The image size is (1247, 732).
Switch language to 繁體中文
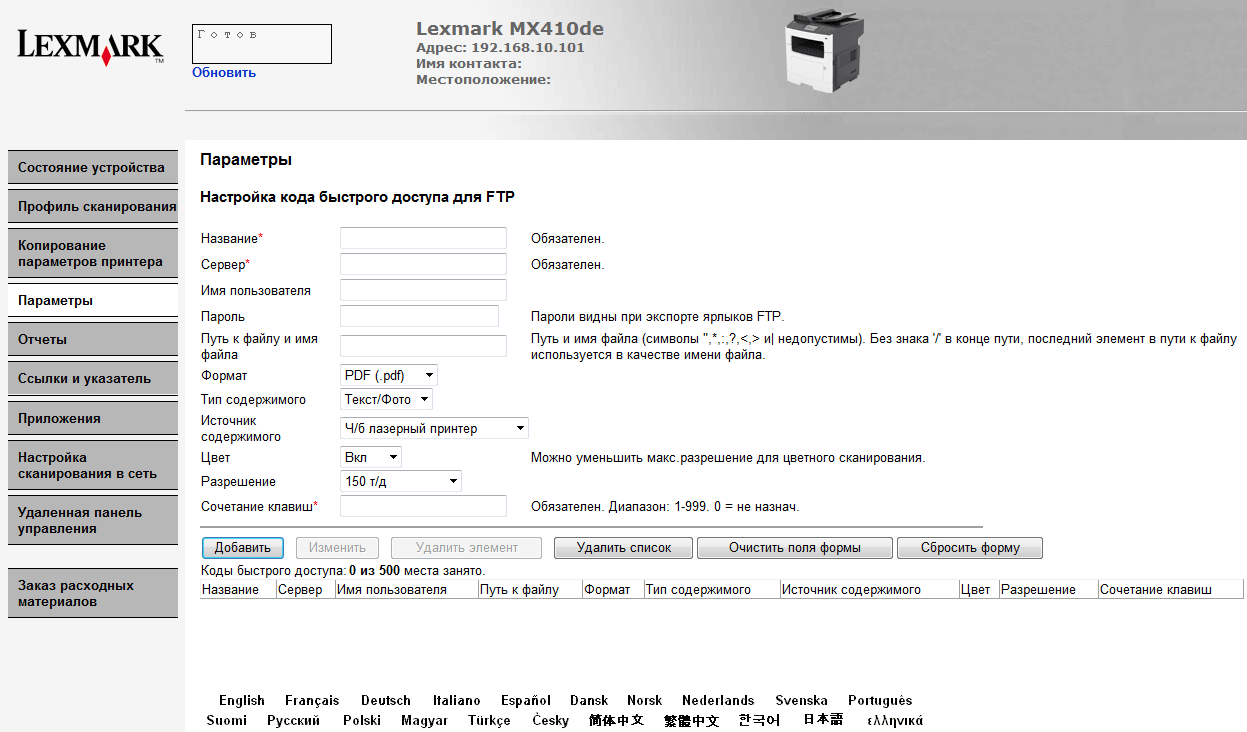pos(691,720)
